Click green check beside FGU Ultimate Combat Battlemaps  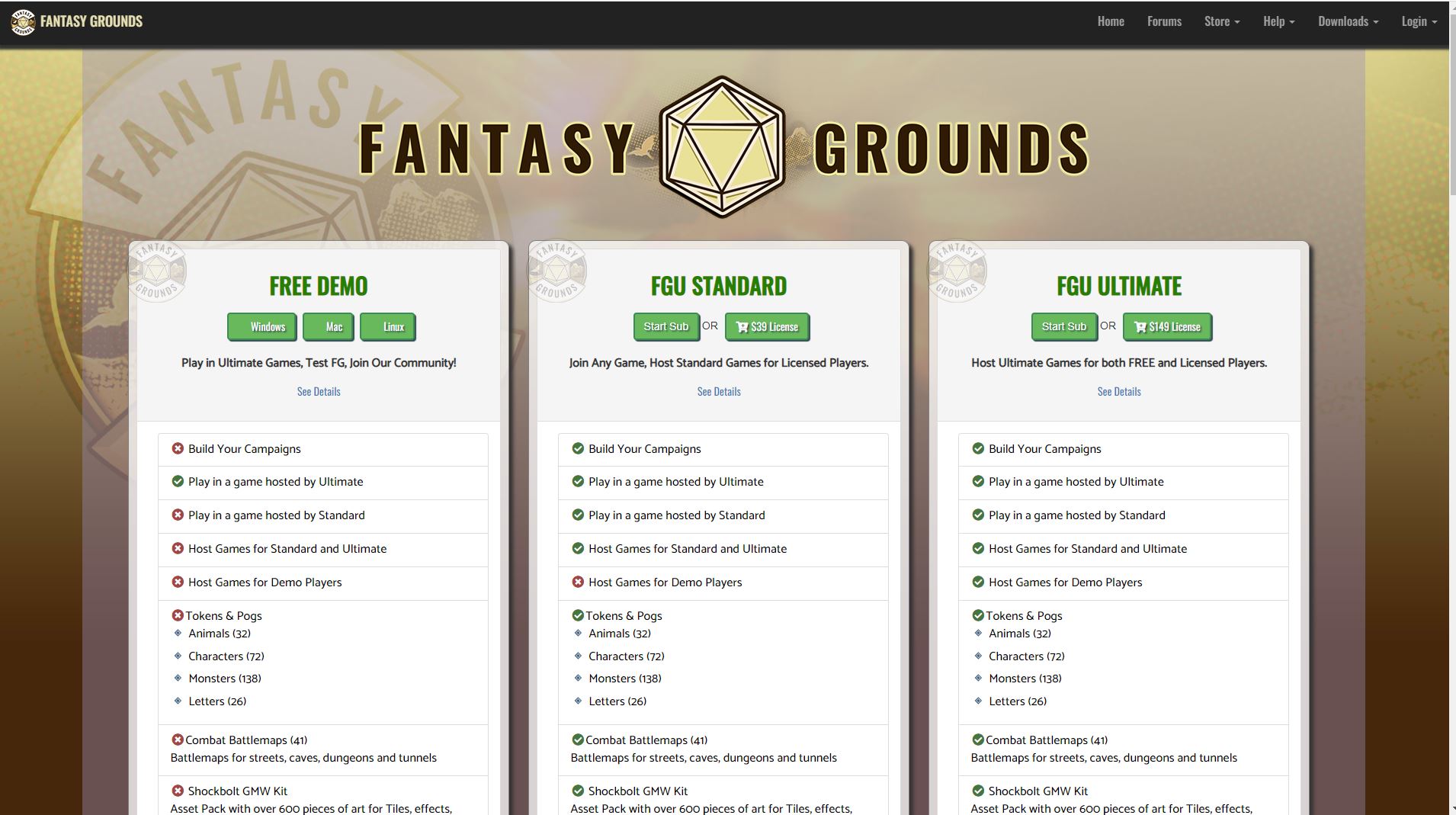[x=978, y=740]
